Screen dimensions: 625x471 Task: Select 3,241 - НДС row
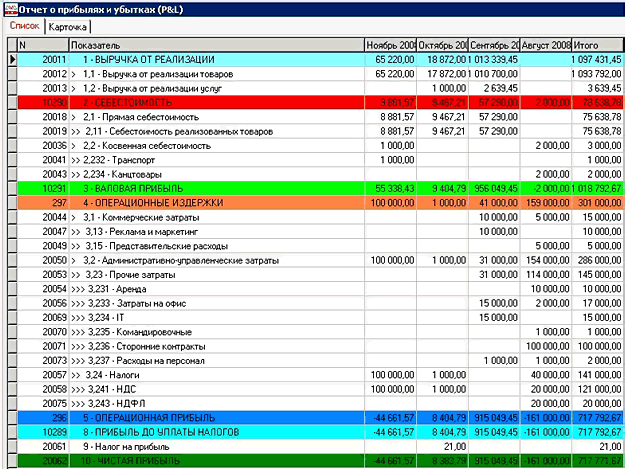[x=320, y=389]
